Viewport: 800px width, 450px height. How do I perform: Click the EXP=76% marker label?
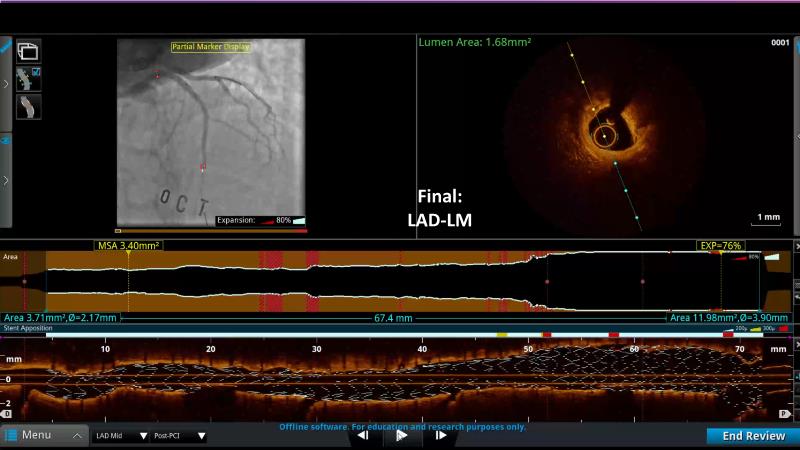tap(720, 245)
